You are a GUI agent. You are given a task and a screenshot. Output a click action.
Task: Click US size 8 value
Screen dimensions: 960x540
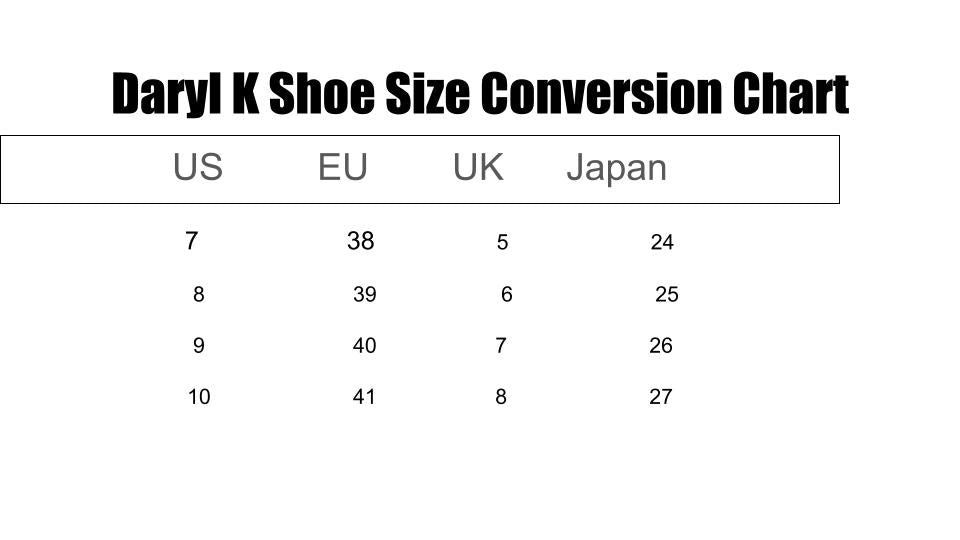199,294
